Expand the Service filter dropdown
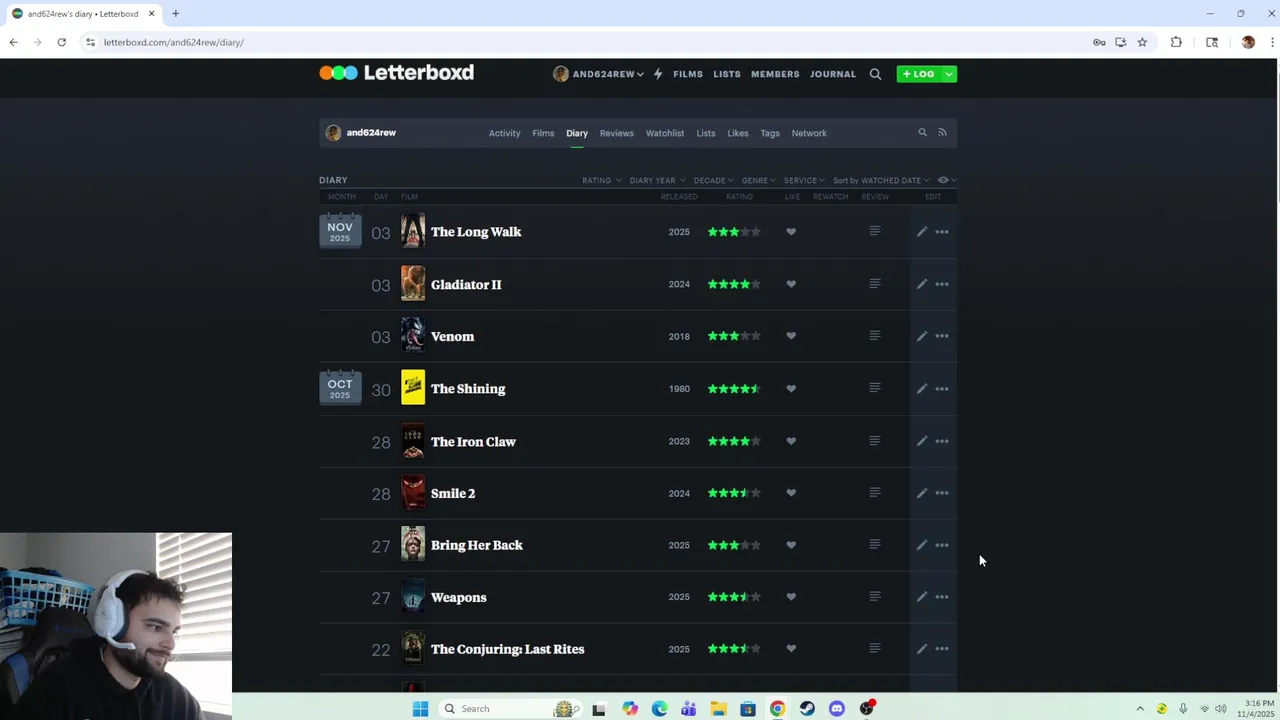 coord(804,180)
